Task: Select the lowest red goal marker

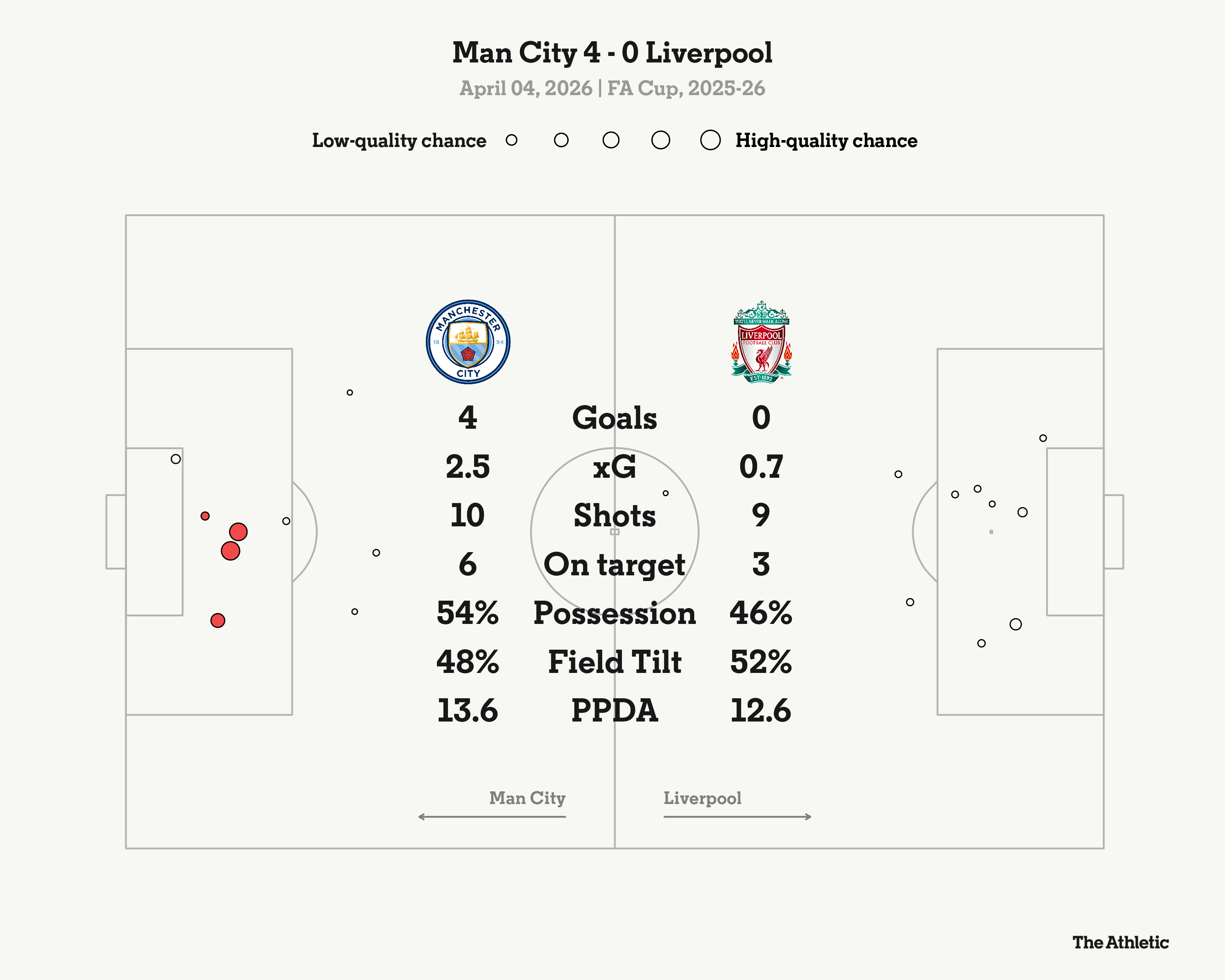Action: pyautogui.click(x=218, y=620)
